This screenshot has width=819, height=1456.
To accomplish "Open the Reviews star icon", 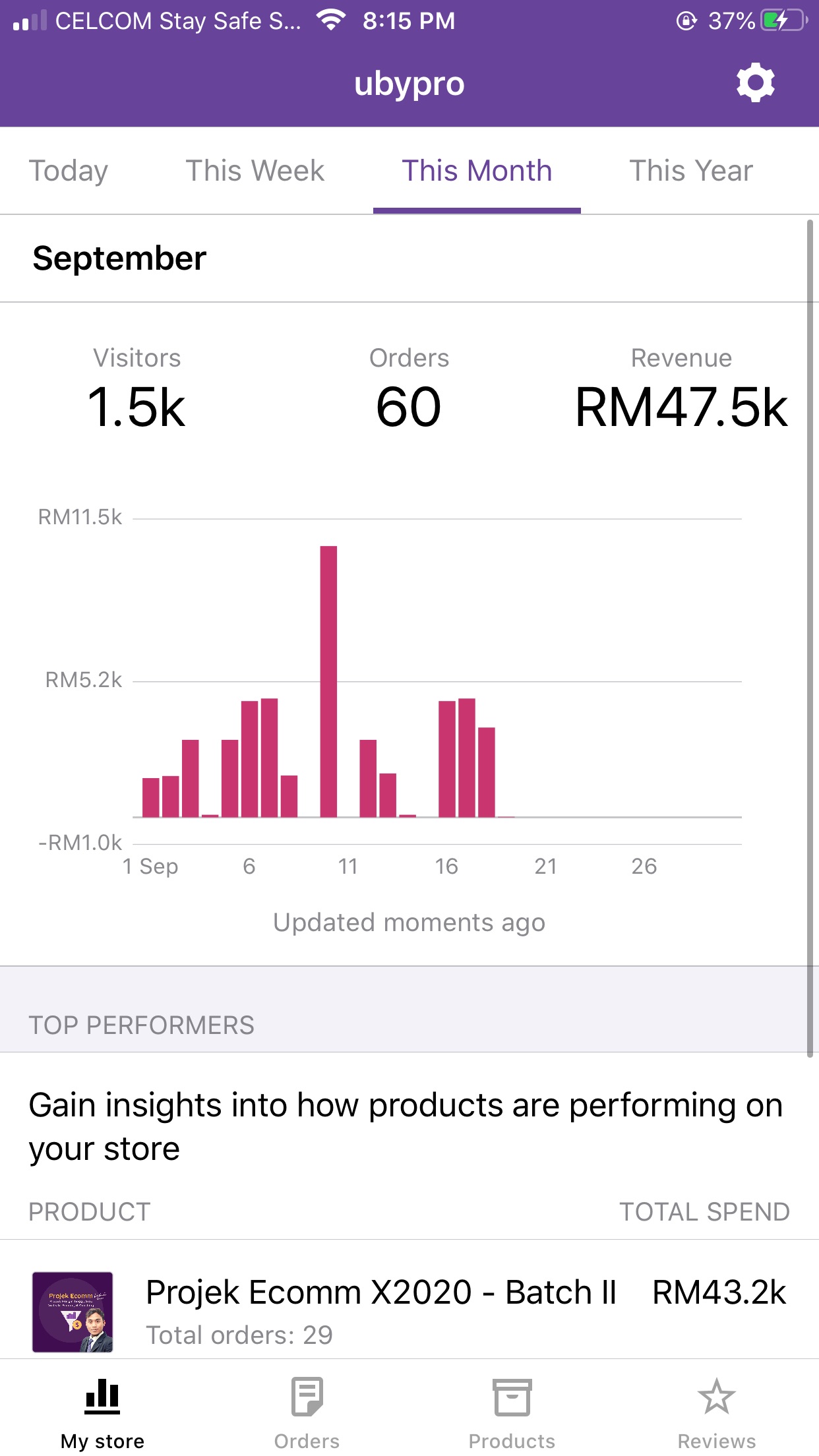I will 716,1396.
